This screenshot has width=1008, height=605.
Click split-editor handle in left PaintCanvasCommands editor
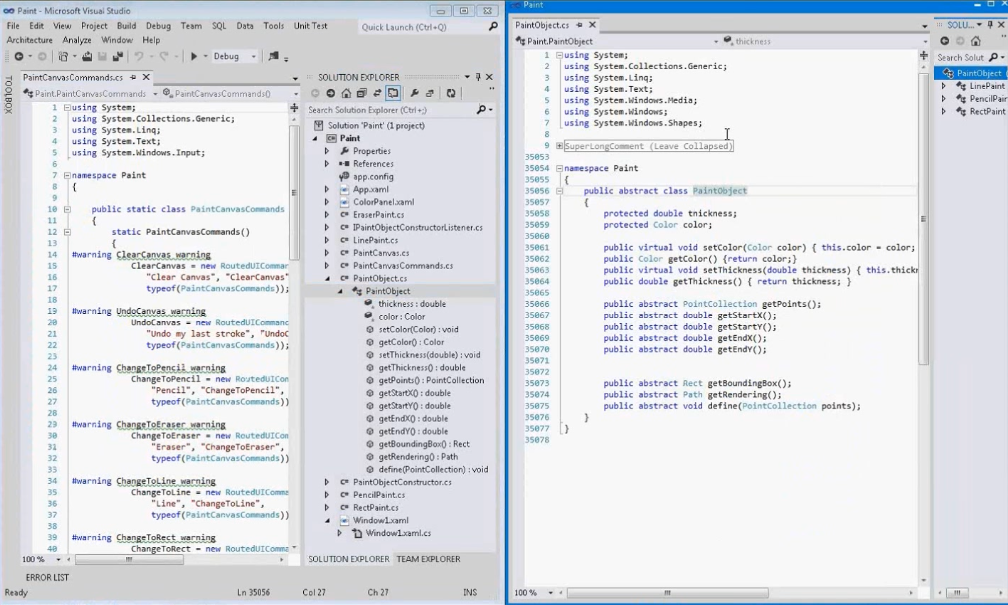[x=294, y=108]
